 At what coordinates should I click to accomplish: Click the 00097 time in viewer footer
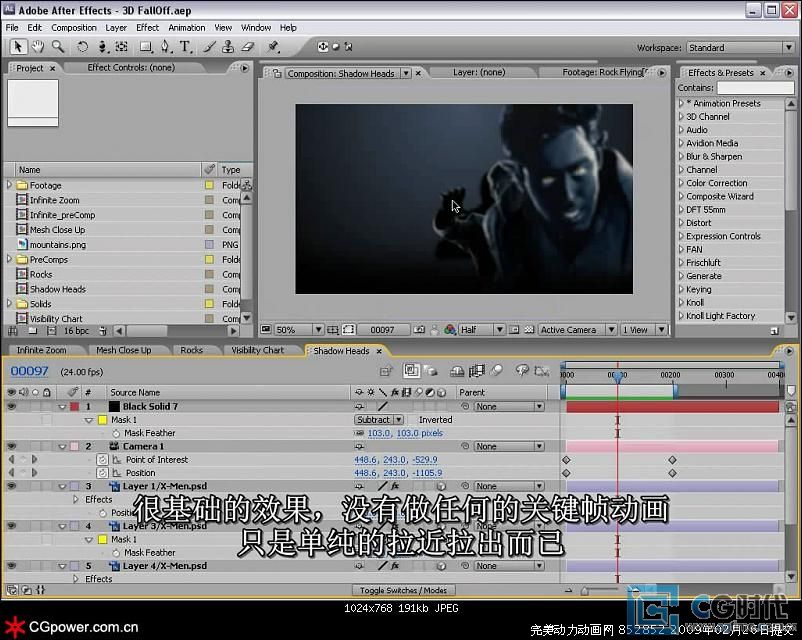tap(382, 330)
